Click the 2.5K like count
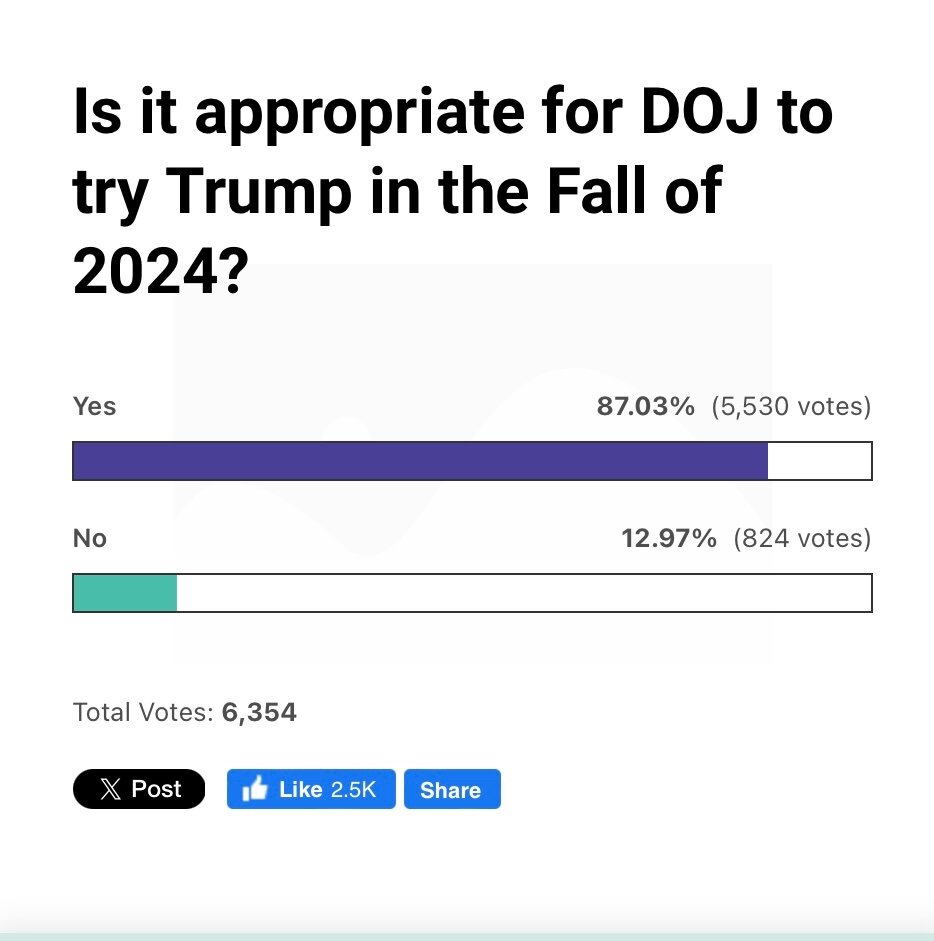Screen dimensions: 934x941 tap(353, 789)
